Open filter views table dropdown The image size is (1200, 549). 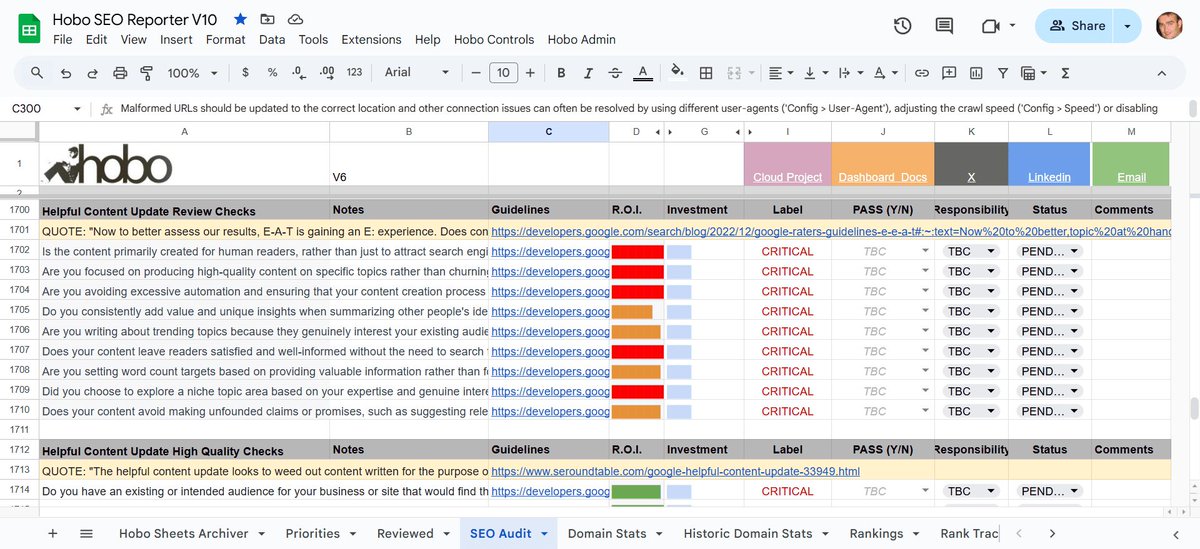click(x=1033, y=73)
